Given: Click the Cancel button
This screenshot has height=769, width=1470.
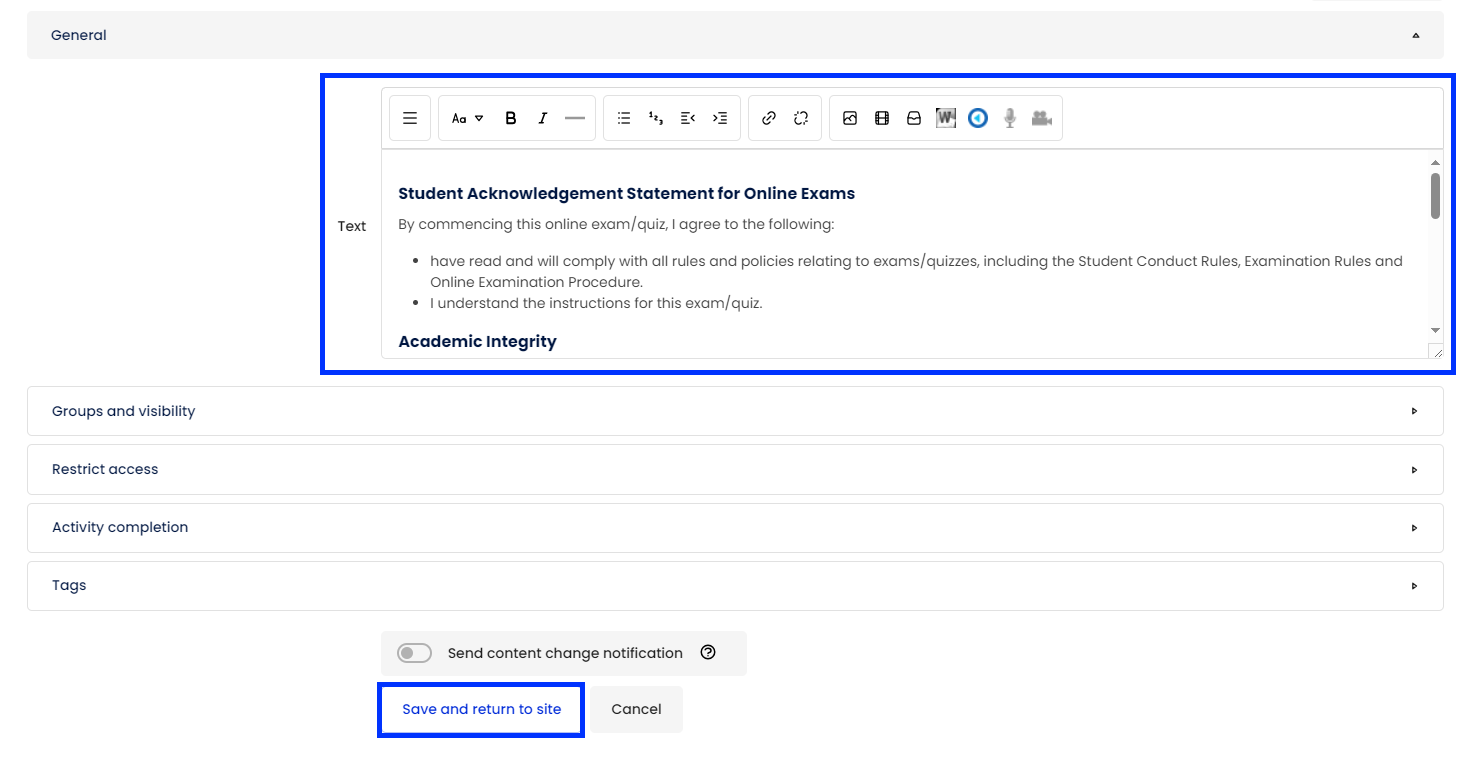Looking at the screenshot, I should (x=636, y=709).
